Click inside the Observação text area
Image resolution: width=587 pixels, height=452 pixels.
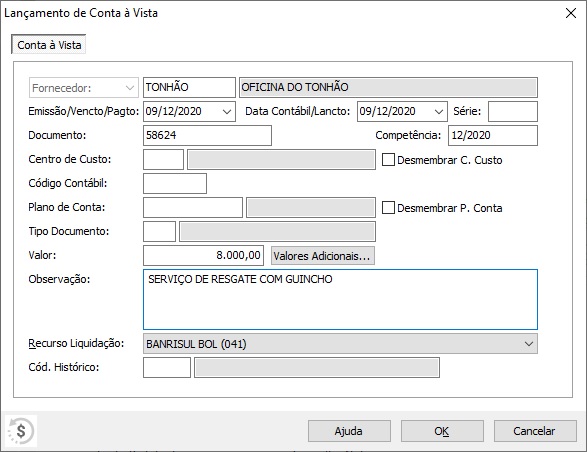tap(340, 300)
